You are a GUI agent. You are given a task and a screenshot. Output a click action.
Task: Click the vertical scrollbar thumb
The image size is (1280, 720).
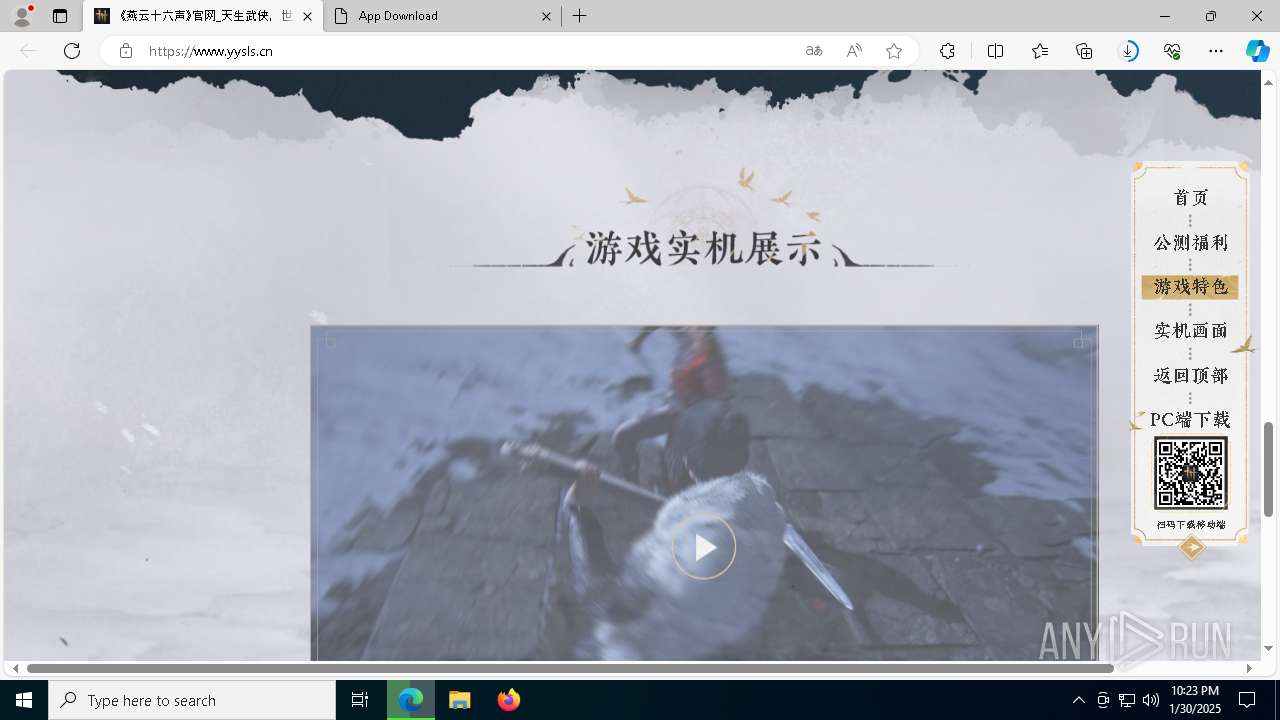point(1268,469)
